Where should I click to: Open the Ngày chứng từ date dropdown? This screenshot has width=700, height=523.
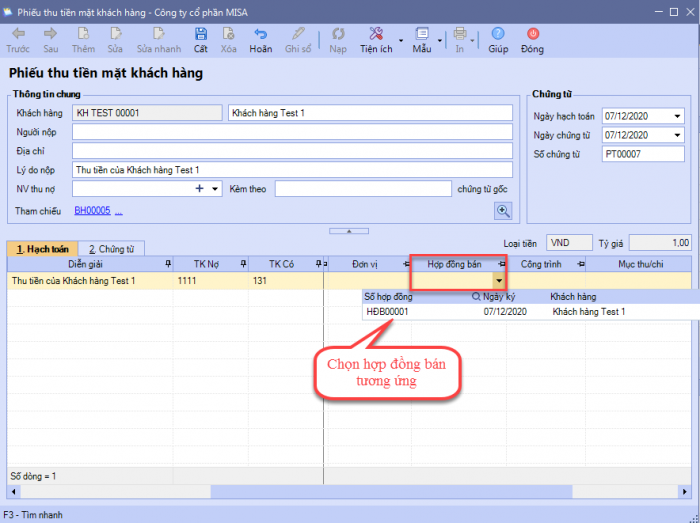tap(677, 135)
